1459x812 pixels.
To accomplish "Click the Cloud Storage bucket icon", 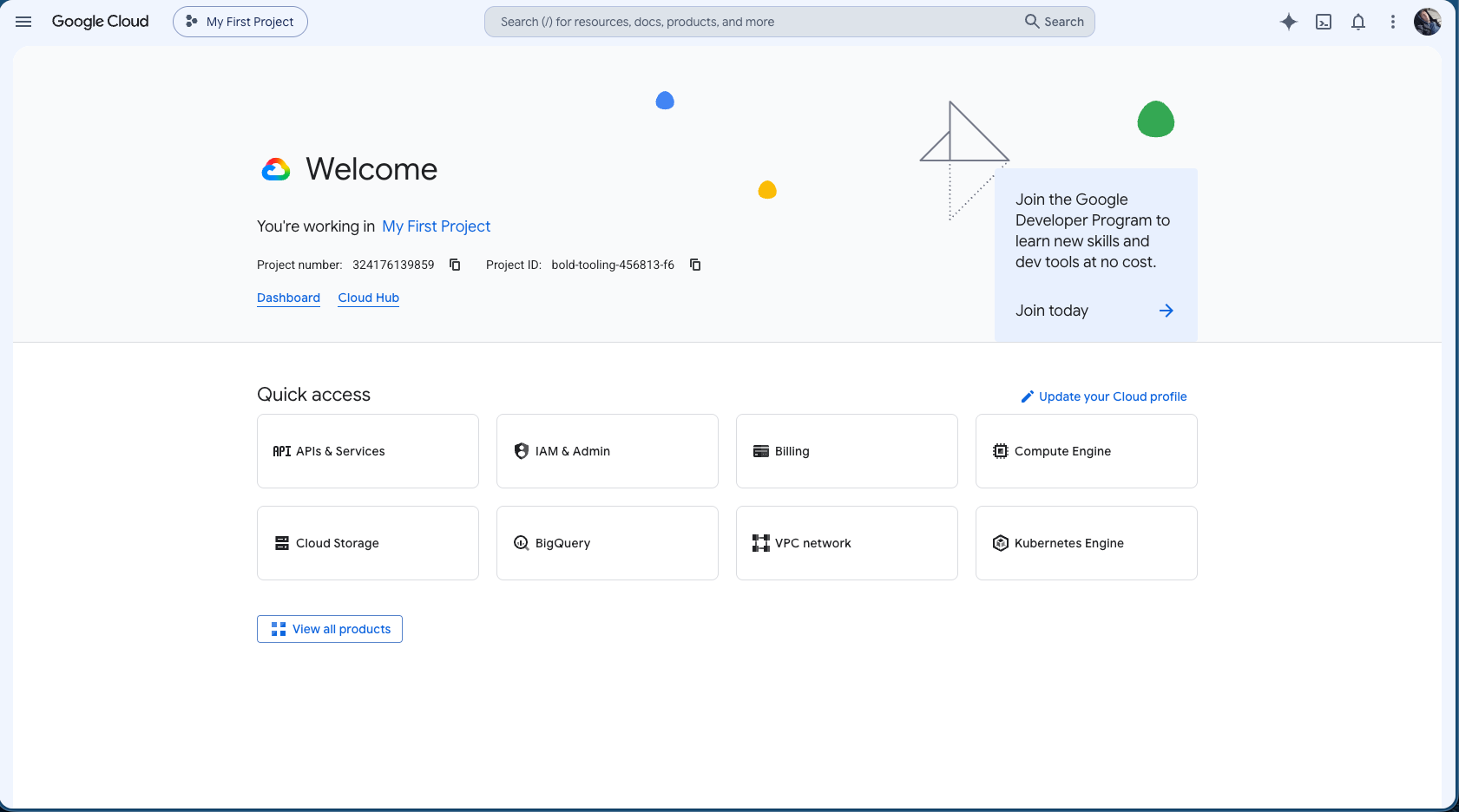I will 282,543.
